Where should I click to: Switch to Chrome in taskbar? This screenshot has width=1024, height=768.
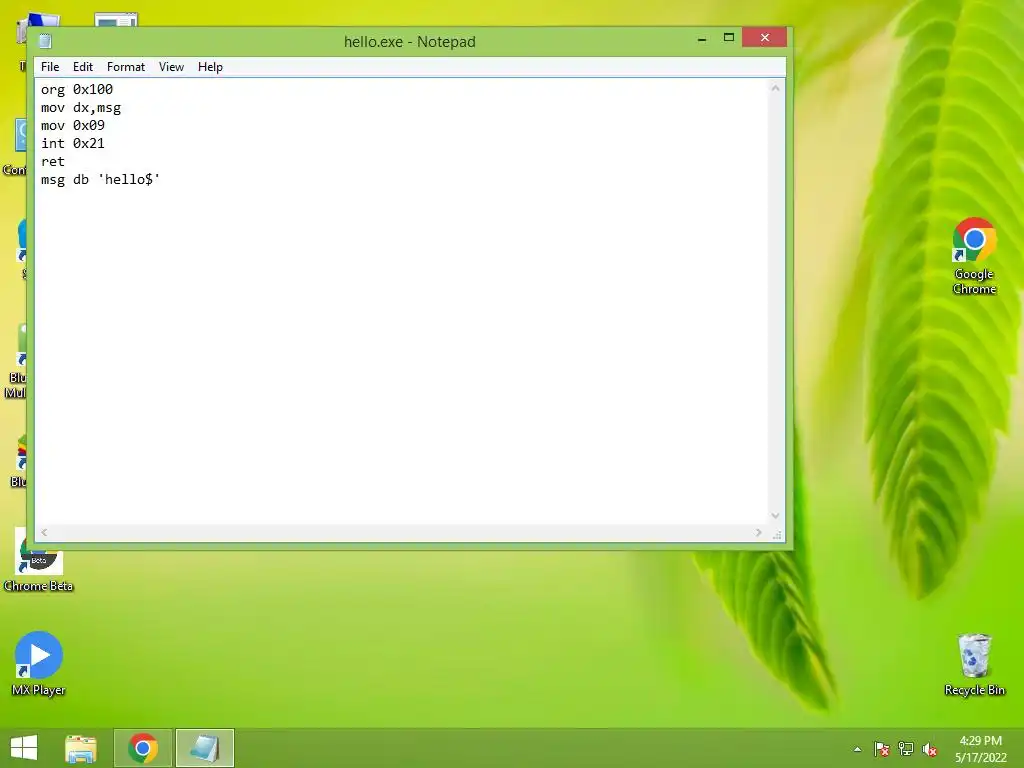pyautogui.click(x=142, y=748)
